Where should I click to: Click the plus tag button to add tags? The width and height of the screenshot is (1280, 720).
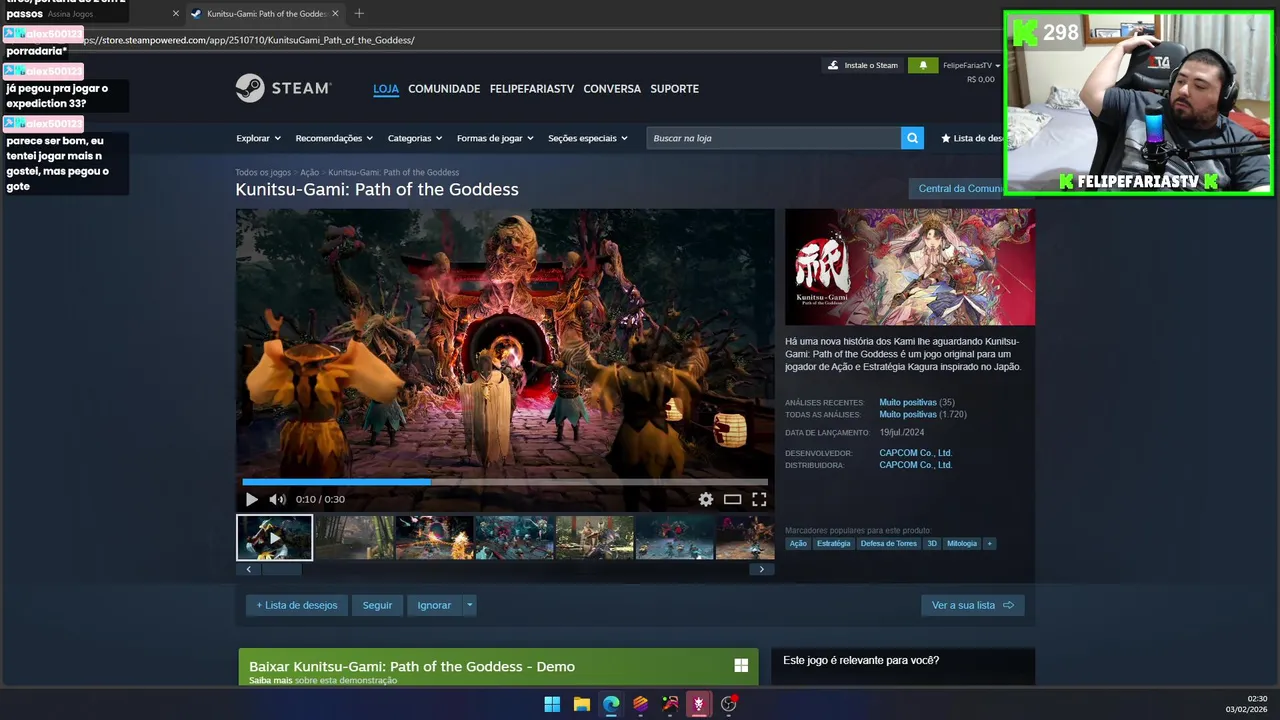tap(989, 543)
